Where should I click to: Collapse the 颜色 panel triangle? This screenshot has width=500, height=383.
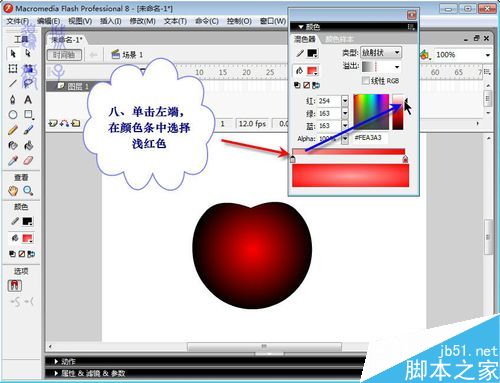point(301,27)
